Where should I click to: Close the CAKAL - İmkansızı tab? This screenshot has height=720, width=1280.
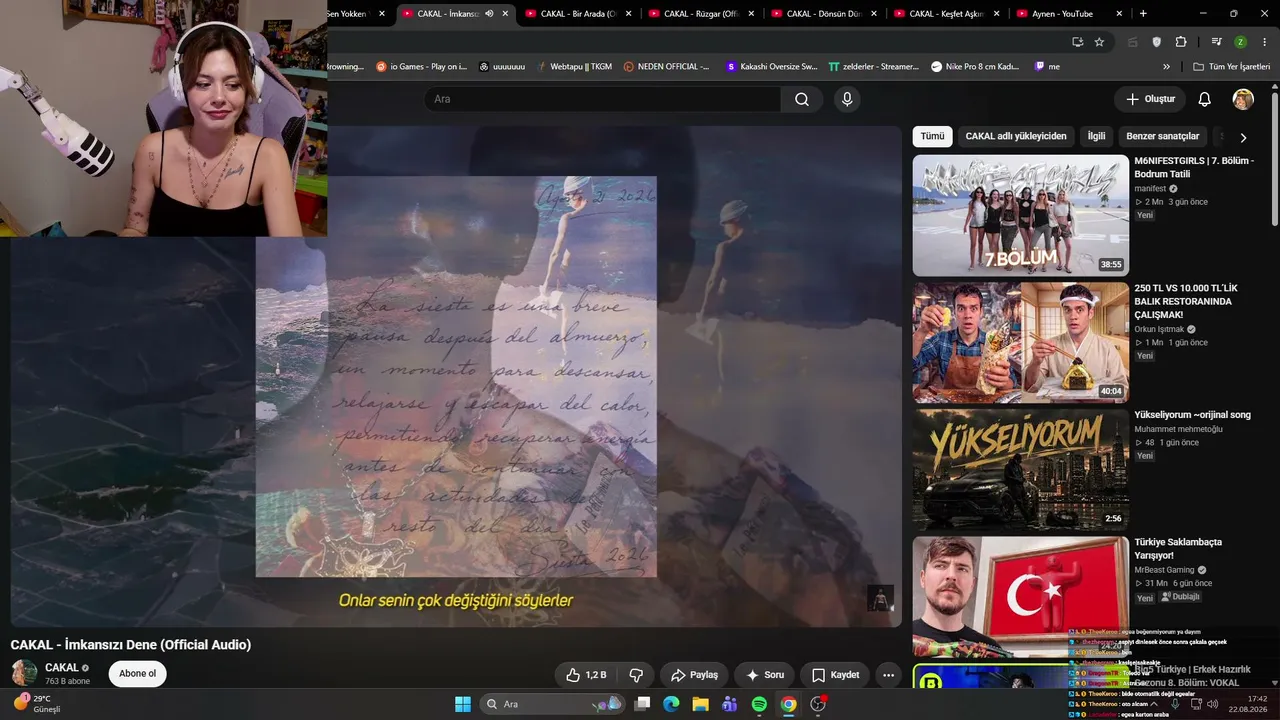505,14
